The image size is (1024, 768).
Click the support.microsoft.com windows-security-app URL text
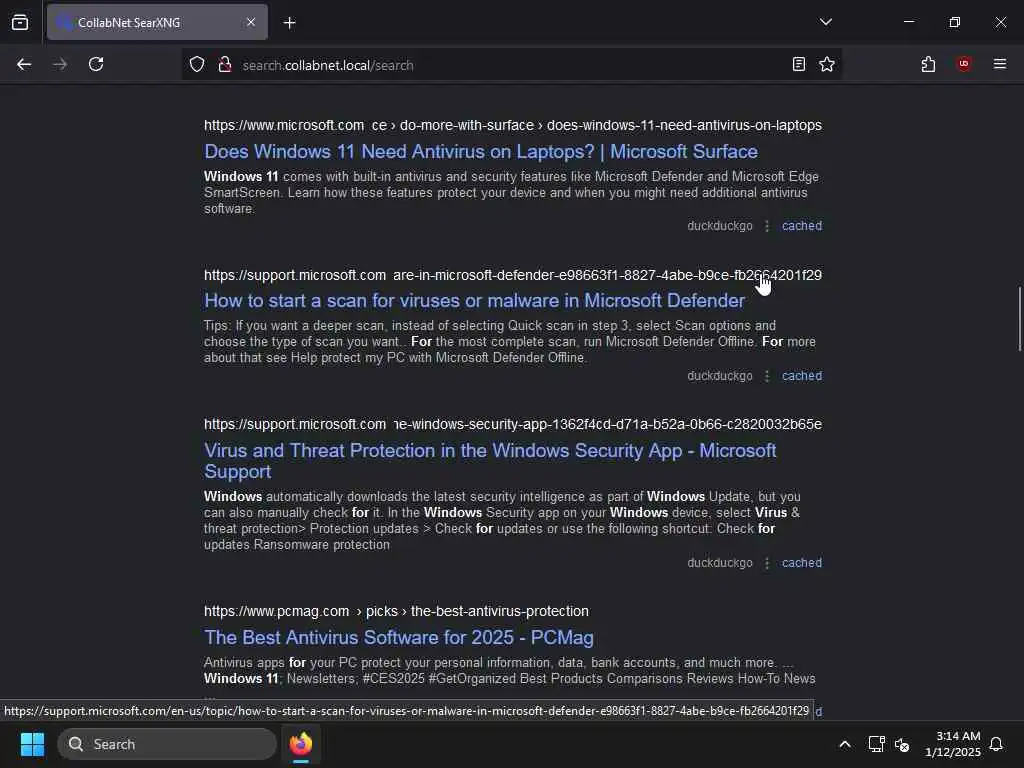pyautogui.click(x=513, y=424)
